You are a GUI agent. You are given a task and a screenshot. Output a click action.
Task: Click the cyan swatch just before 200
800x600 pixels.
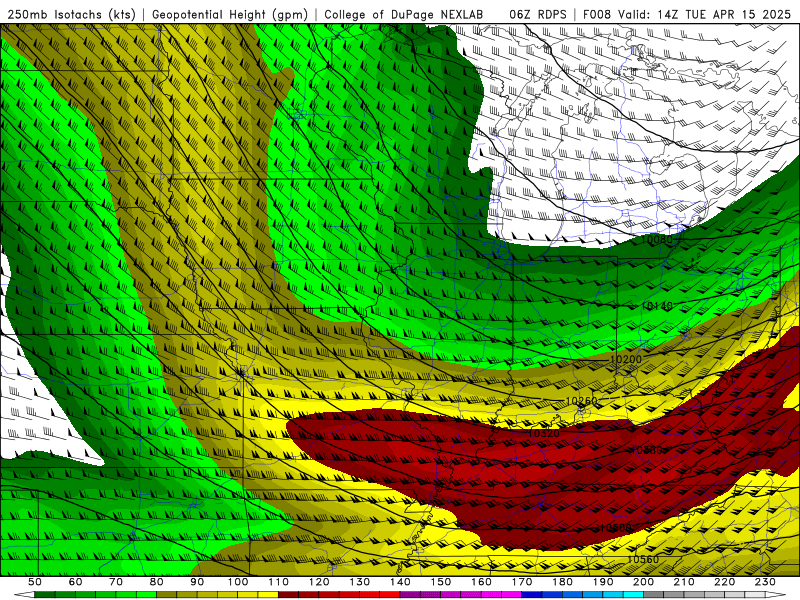[x=633, y=595]
